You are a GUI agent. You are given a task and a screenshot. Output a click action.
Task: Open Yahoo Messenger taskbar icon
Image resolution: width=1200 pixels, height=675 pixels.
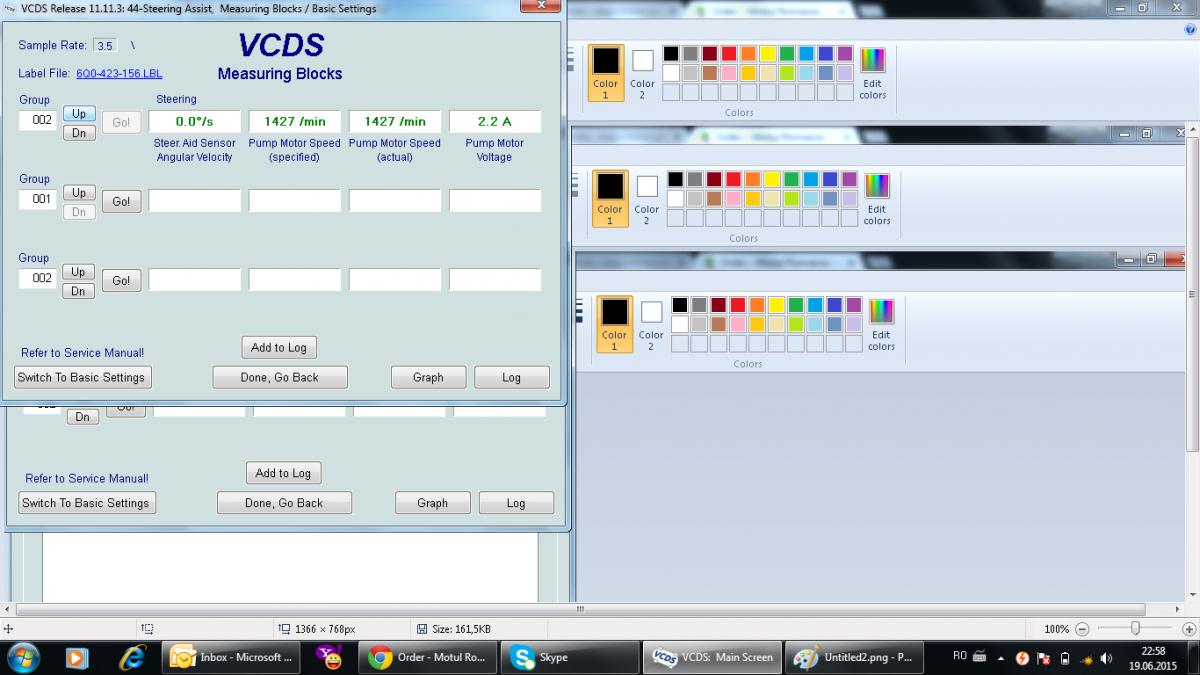click(x=330, y=657)
